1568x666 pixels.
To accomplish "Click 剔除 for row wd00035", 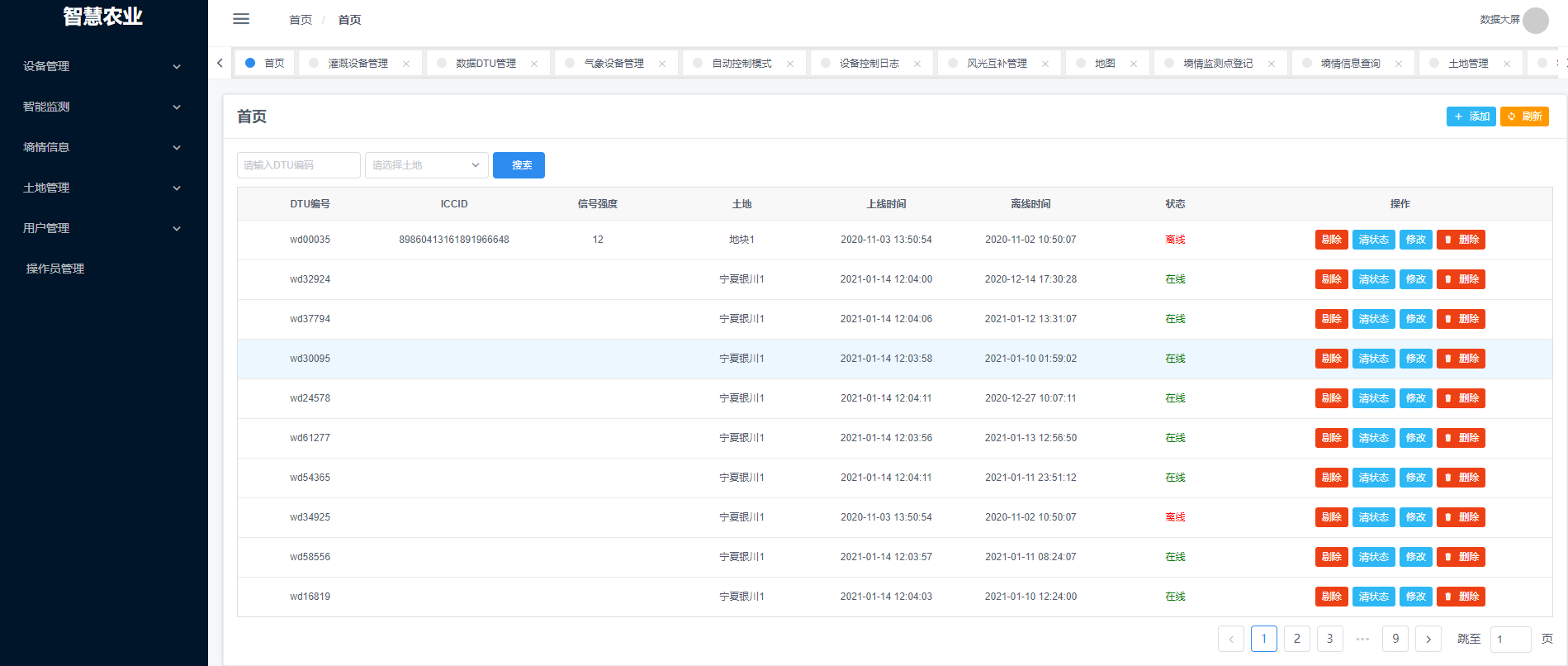I will point(1332,240).
